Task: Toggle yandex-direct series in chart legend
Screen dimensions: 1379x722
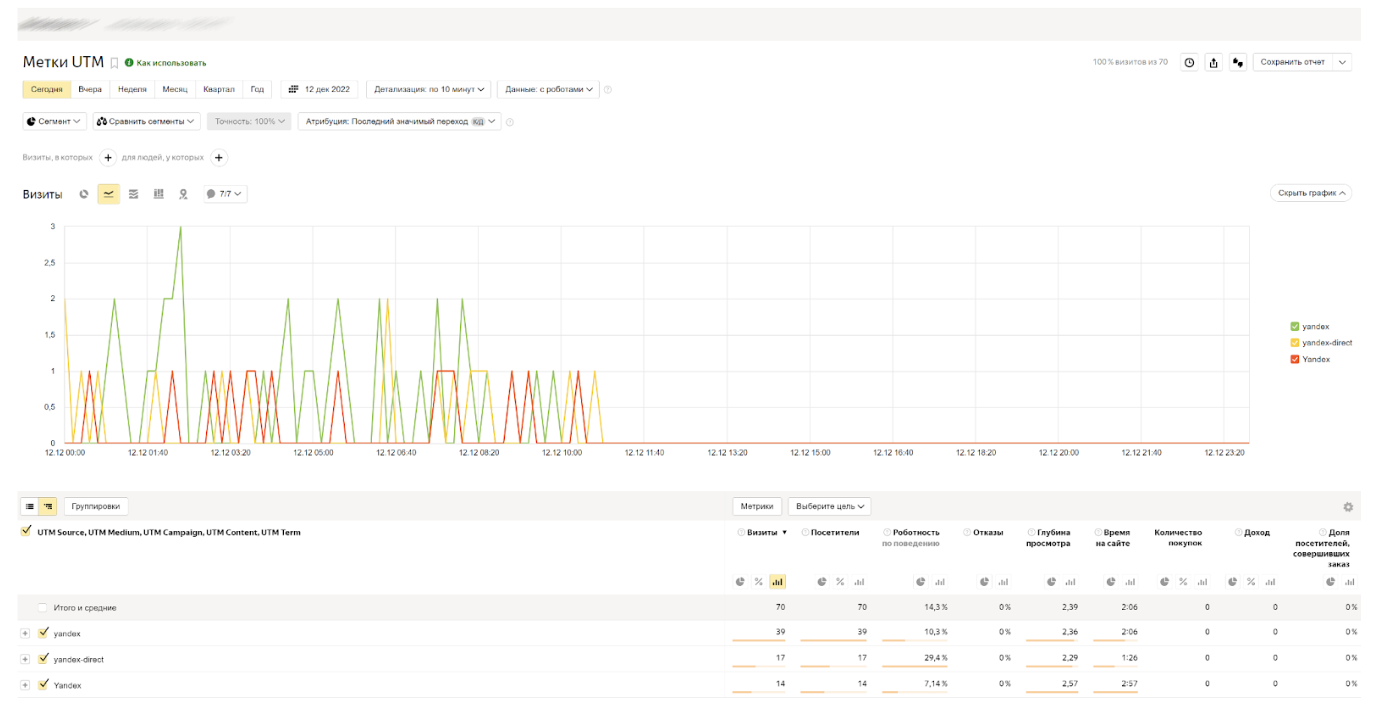Action: click(x=1295, y=343)
